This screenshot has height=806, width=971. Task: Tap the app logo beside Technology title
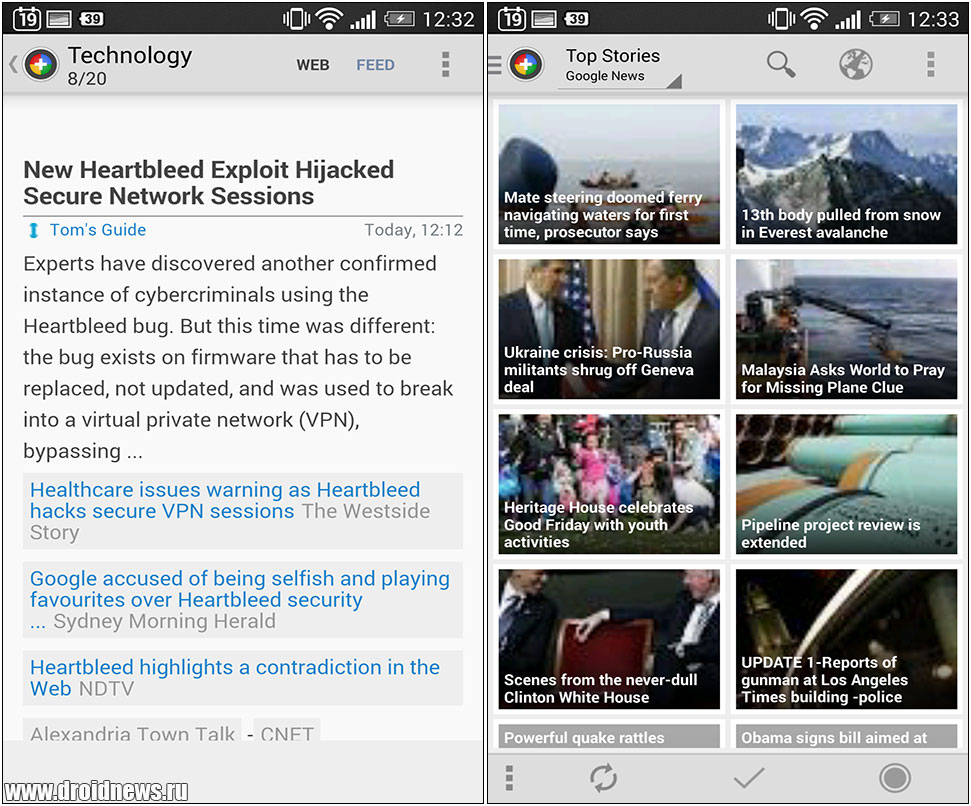[x=41, y=64]
